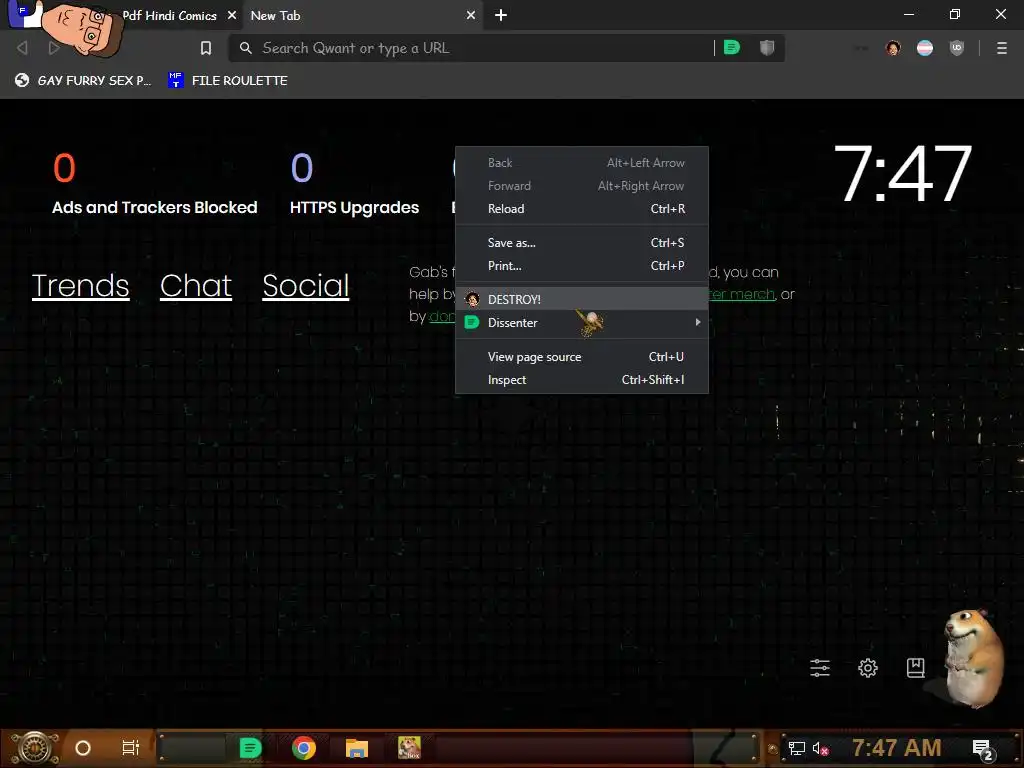Open the notification center icon
The width and height of the screenshot is (1024, 768).
[982, 749]
